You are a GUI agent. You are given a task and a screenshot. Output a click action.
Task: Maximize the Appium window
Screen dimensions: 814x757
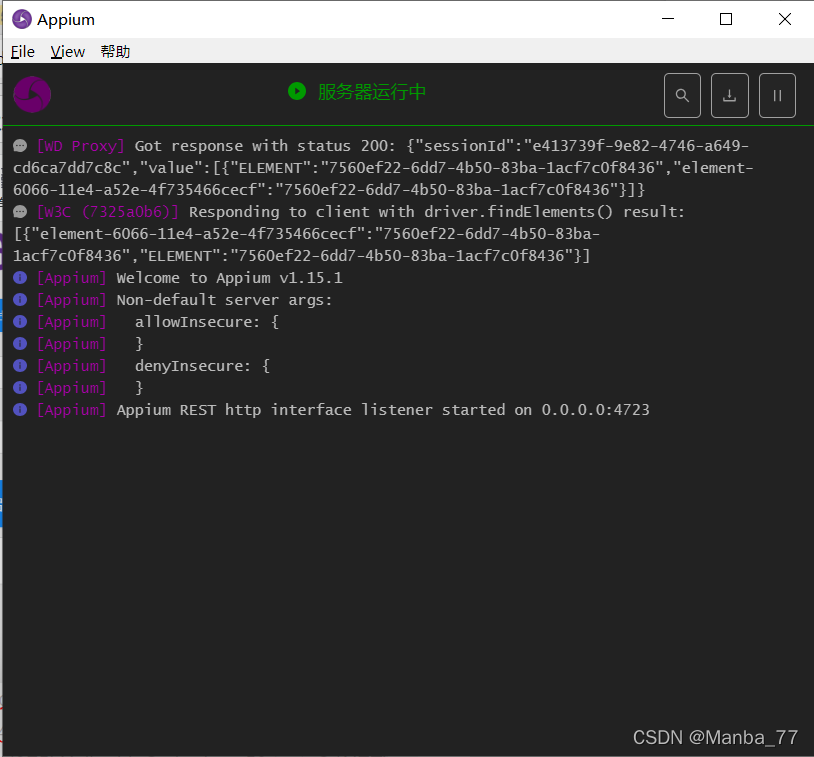[x=726, y=19]
